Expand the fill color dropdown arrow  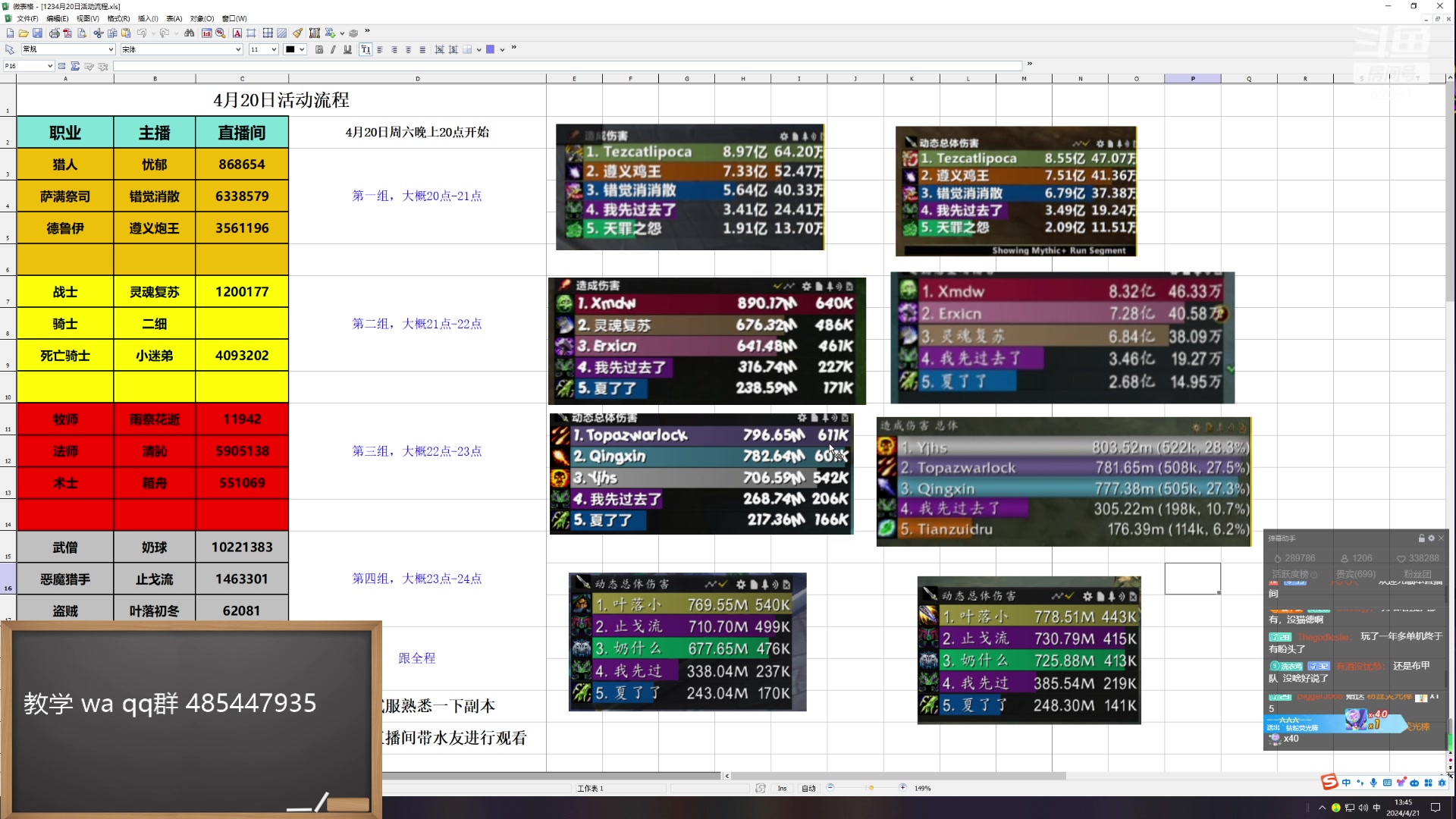click(x=502, y=49)
